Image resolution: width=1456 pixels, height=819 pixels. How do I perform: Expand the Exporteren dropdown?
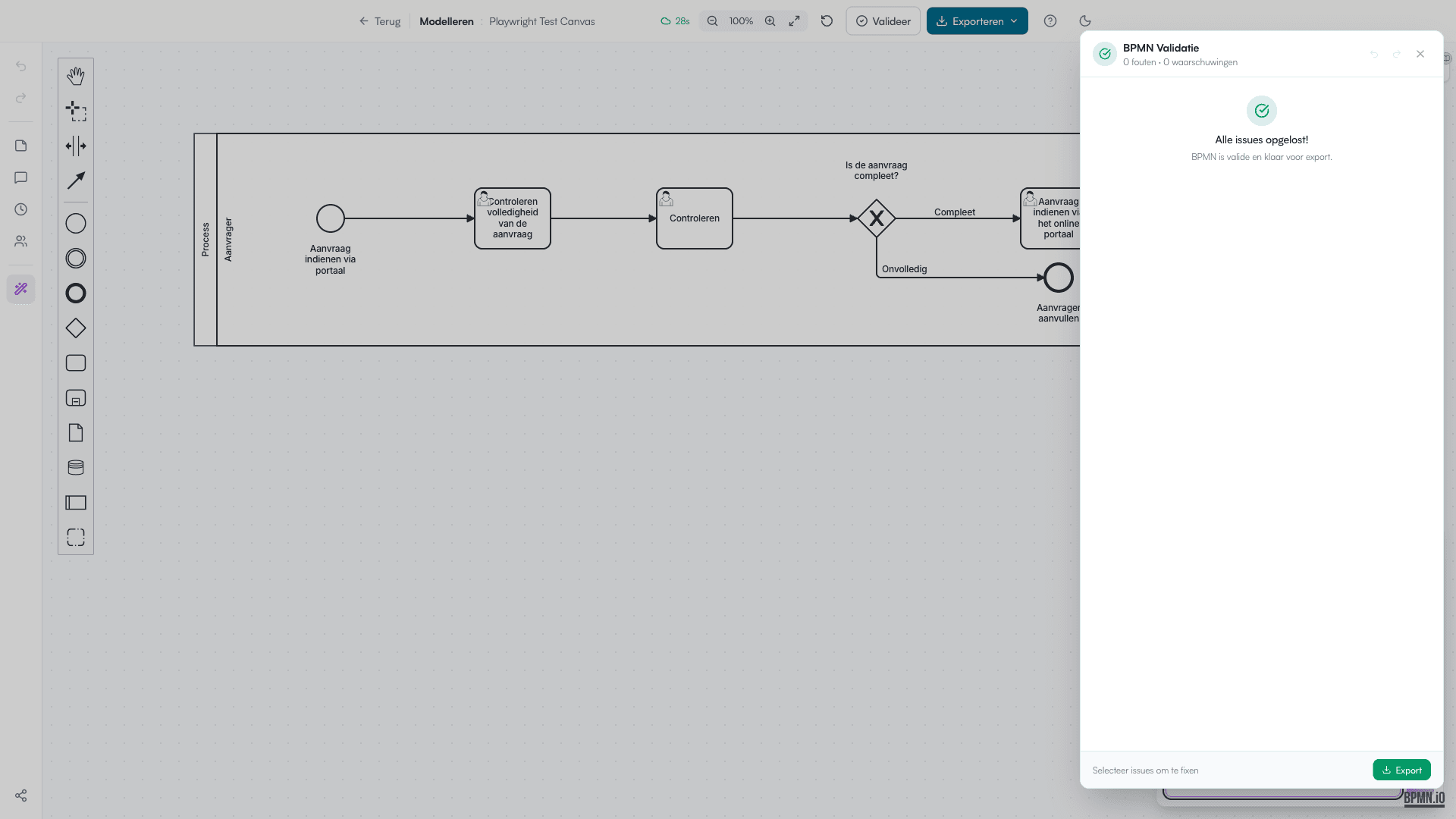point(977,21)
